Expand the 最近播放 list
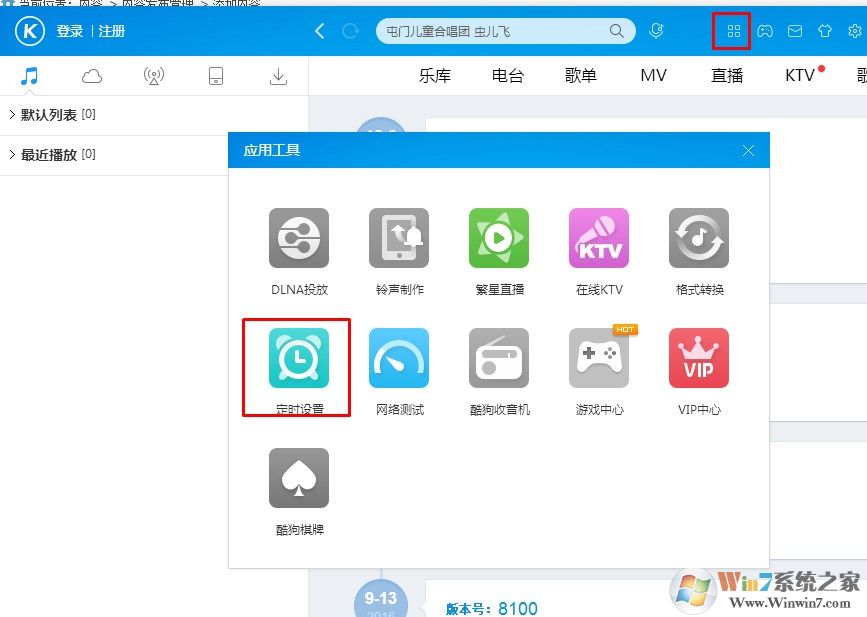The width and height of the screenshot is (867, 617). point(50,155)
